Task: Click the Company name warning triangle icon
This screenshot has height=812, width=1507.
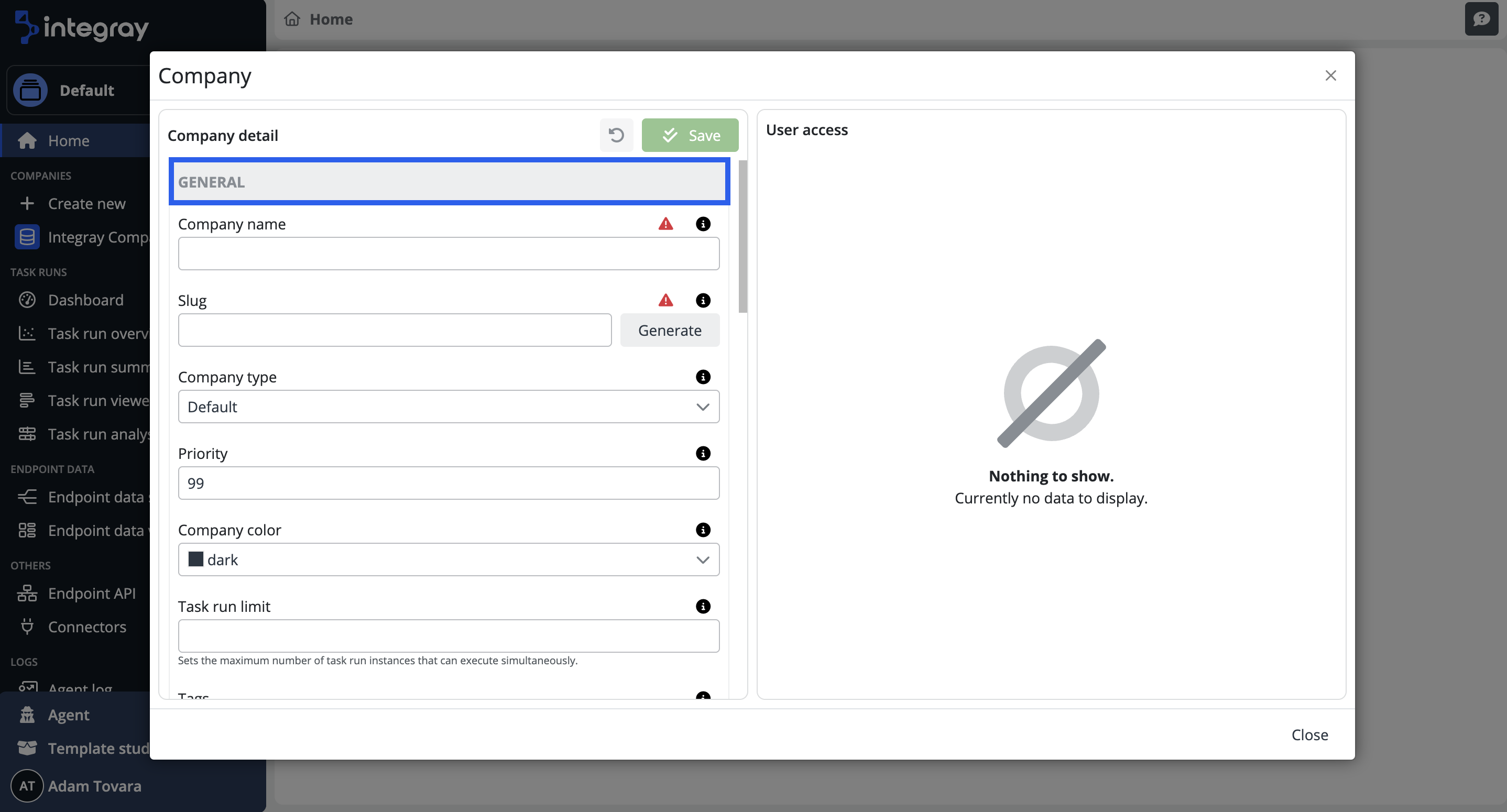Action: click(665, 224)
